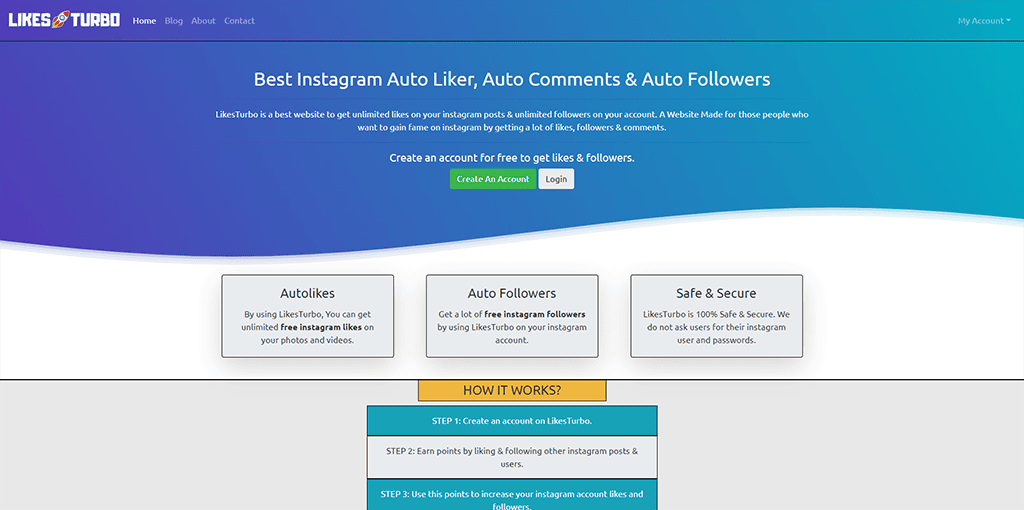The image size is (1024, 510).
Task: Open the About page link
Action: (x=203, y=21)
